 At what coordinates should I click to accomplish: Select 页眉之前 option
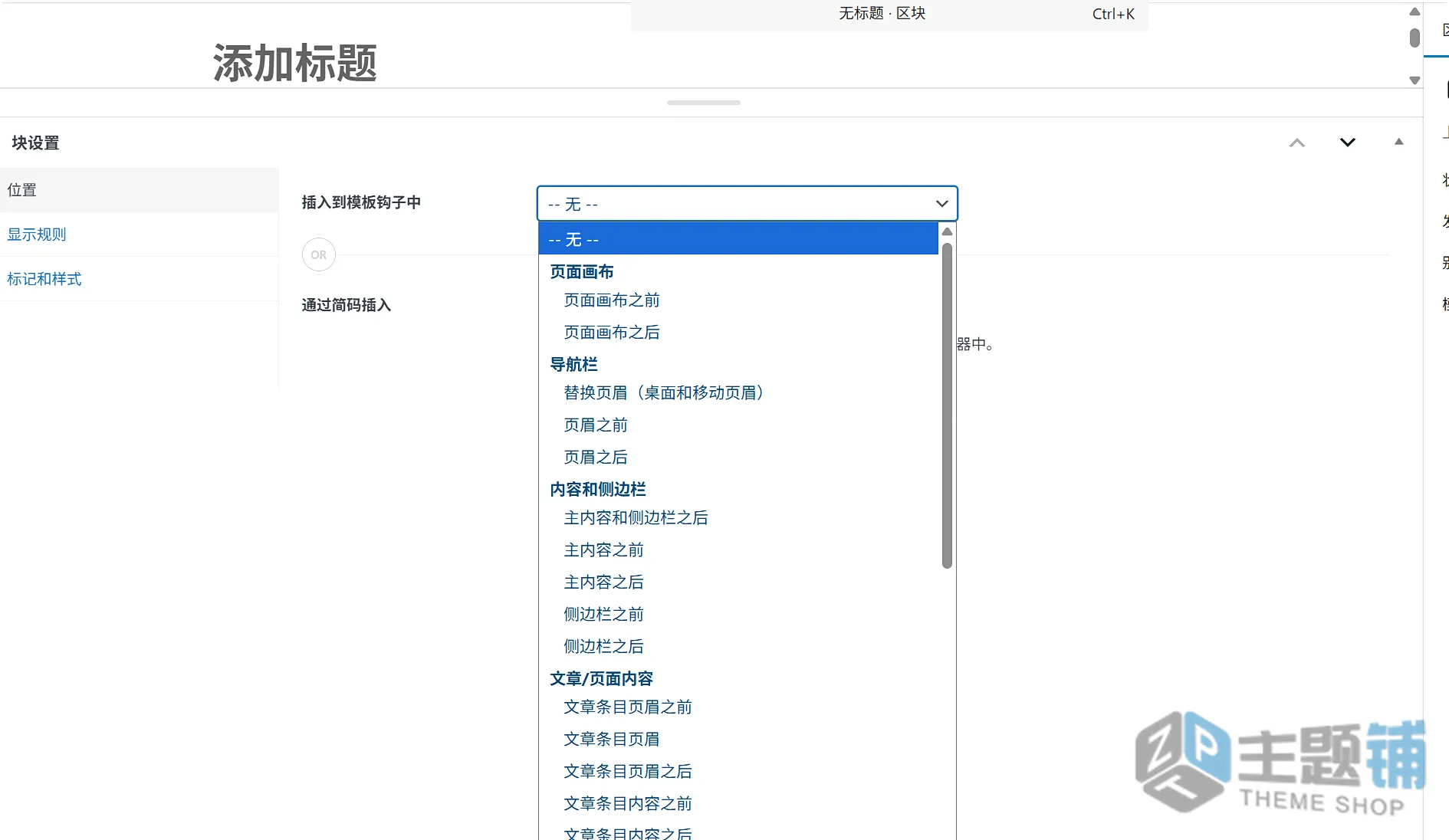595,425
